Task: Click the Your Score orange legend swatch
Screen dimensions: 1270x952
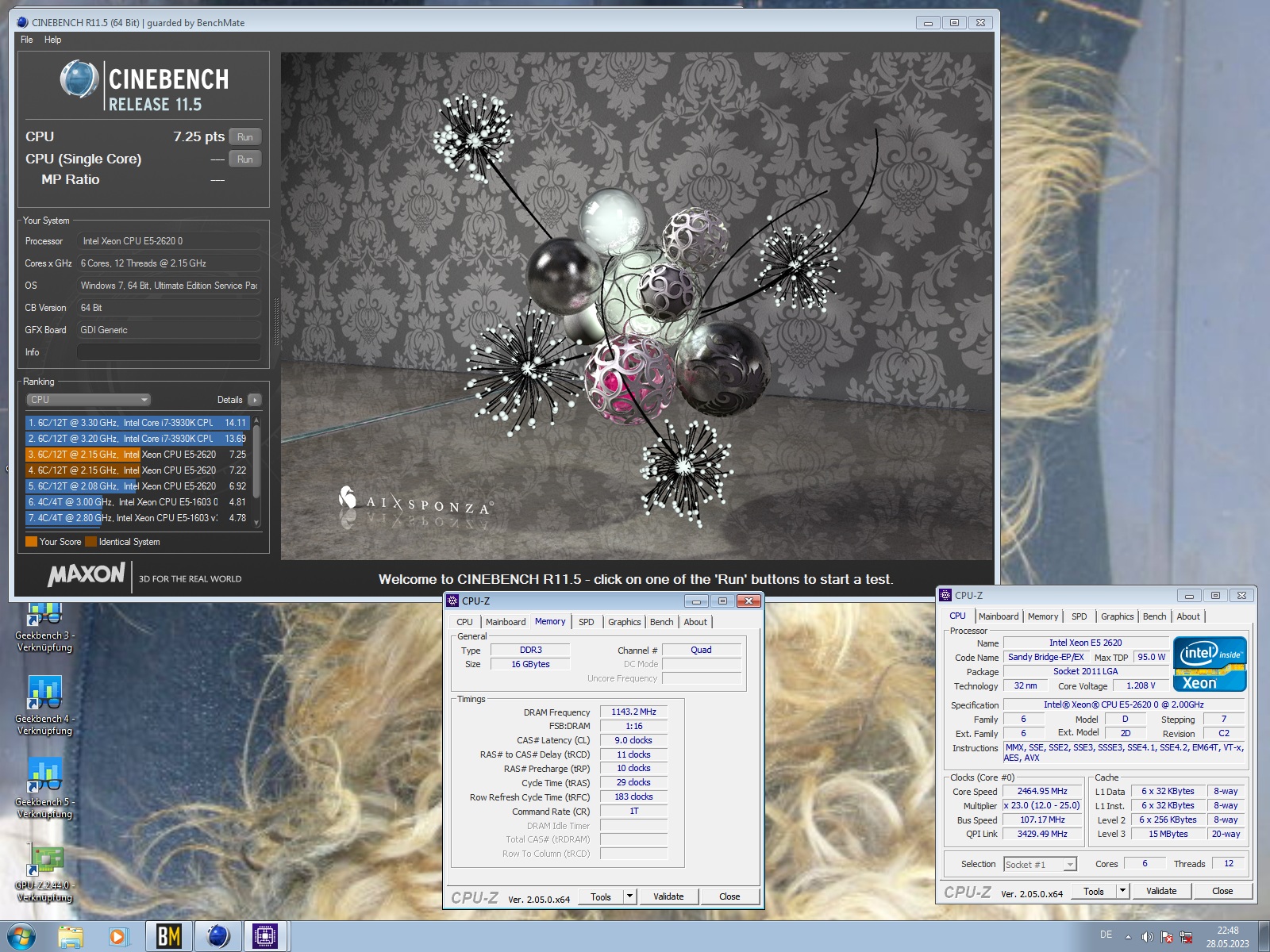Action: pyautogui.click(x=32, y=542)
